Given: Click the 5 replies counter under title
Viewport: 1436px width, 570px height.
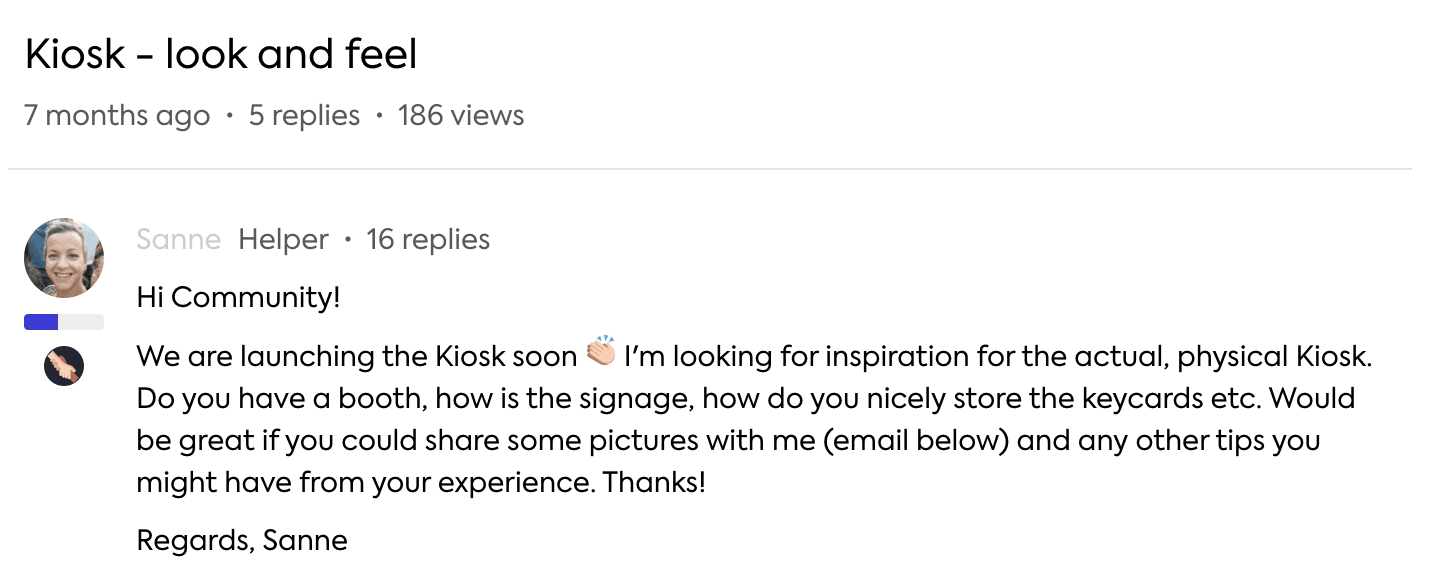Looking at the screenshot, I should [x=304, y=116].
